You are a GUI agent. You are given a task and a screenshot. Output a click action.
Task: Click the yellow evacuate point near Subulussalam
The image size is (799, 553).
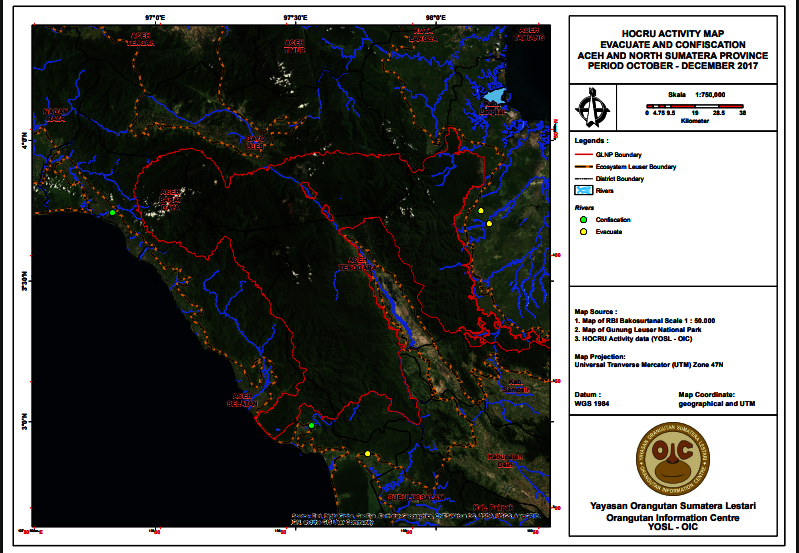pyautogui.click(x=368, y=454)
